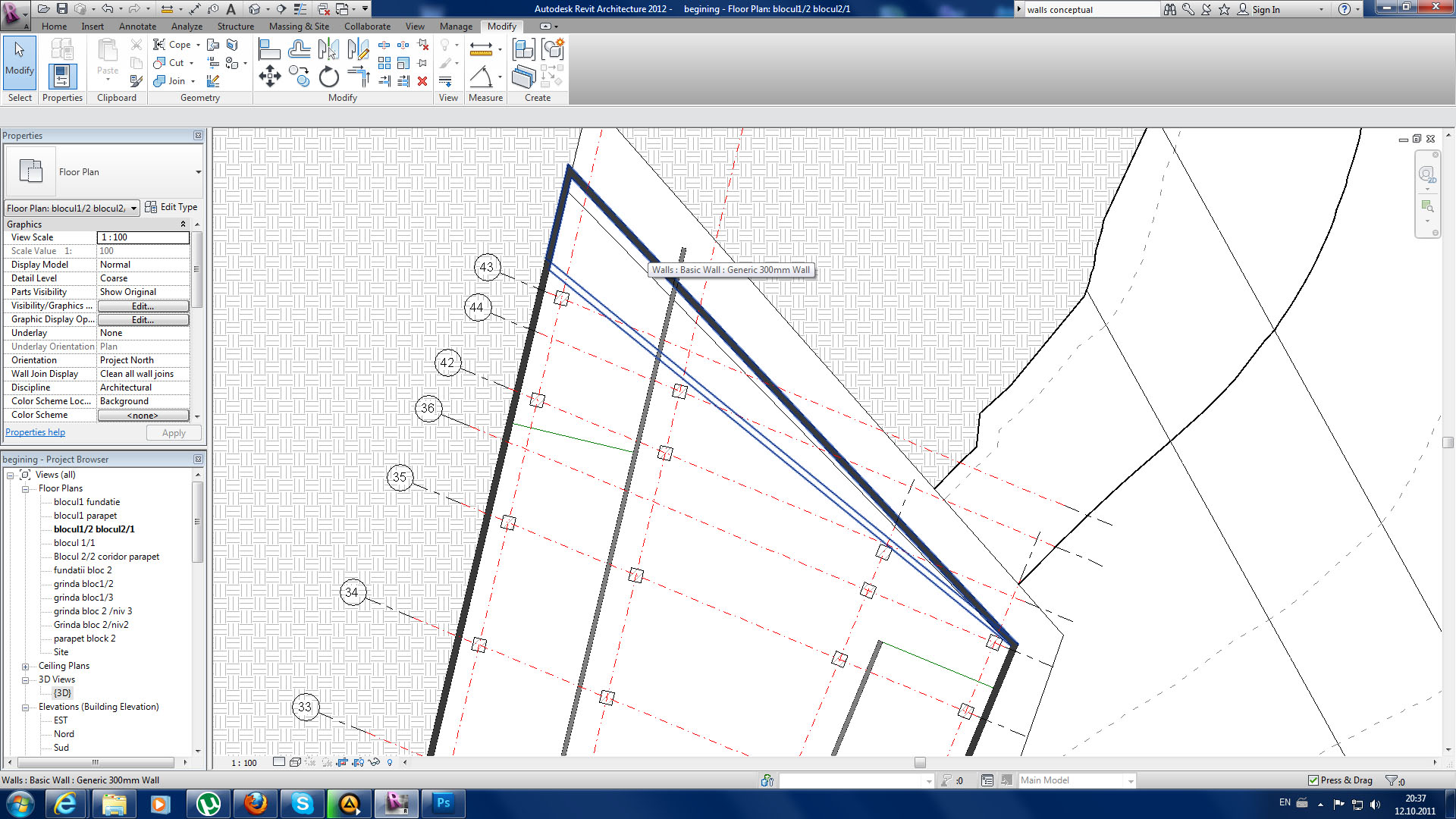The width and height of the screenshot is (1456, 819).
Task: Select the Copy tool icon
Action: tap(299, 77)
